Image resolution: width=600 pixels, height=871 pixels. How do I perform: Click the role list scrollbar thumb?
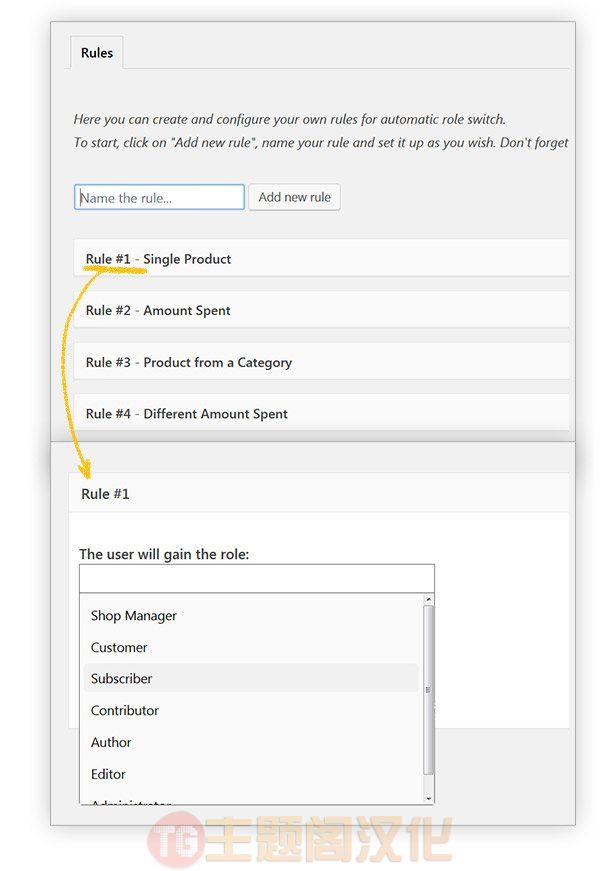pyautogui.click(x=428, y=690)
